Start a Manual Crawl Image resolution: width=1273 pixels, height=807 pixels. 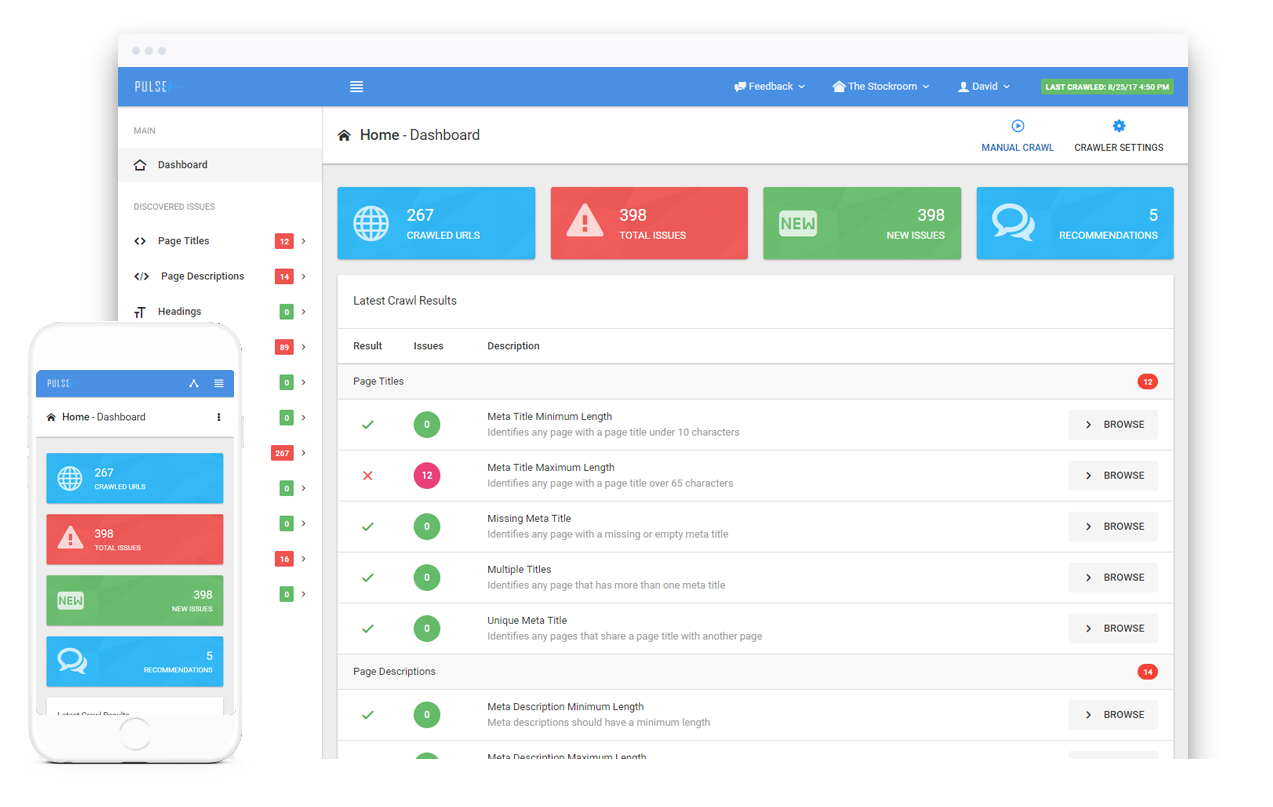(1017, 136)
